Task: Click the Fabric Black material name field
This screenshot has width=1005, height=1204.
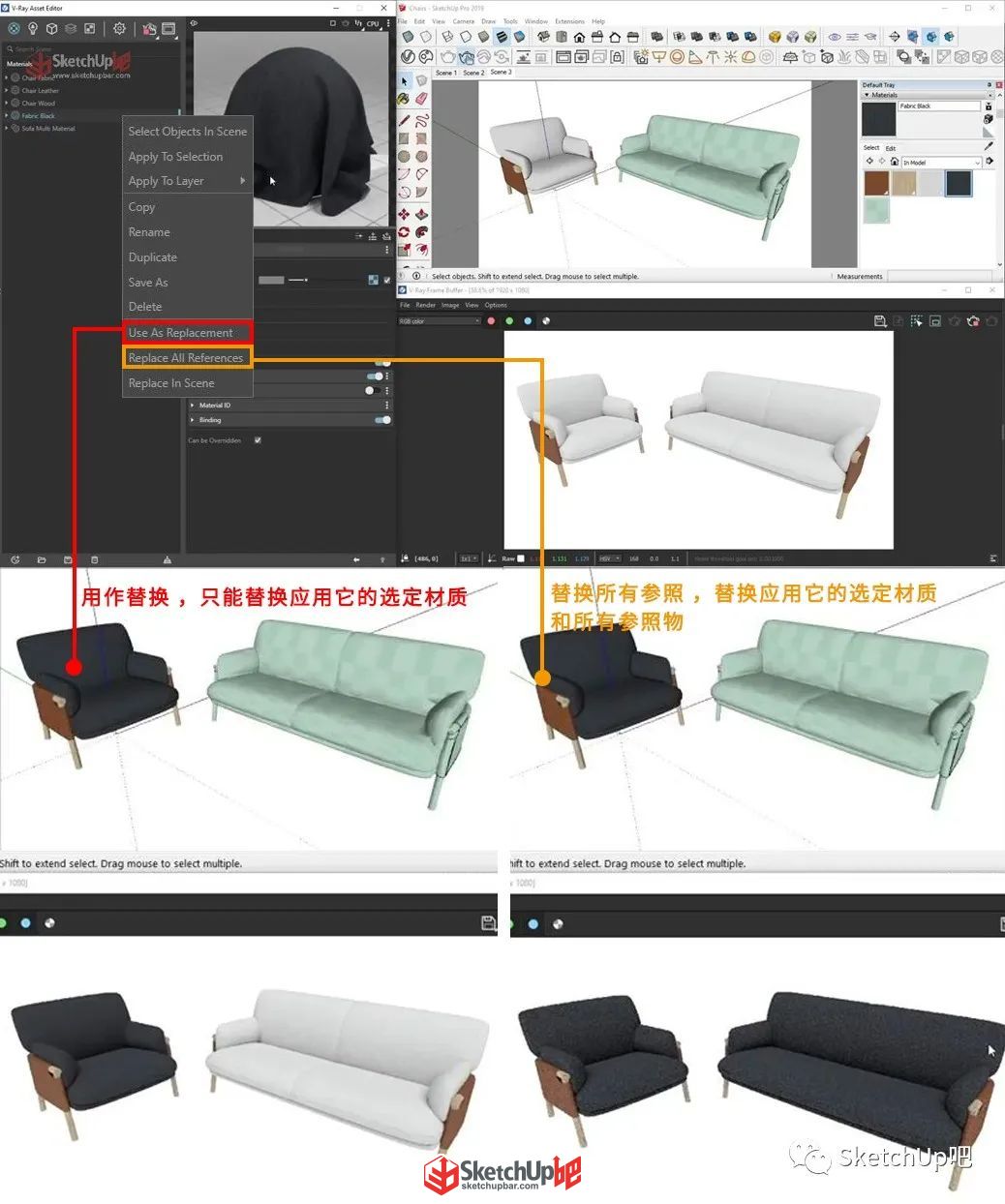Action: (939, 105)
